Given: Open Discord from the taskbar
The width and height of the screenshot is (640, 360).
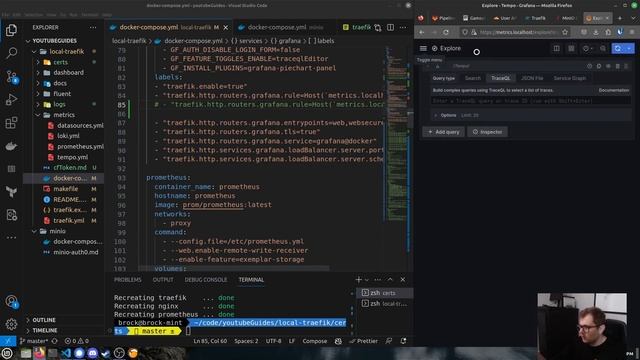Looking at the screenshot, I should tap(92, 353).
